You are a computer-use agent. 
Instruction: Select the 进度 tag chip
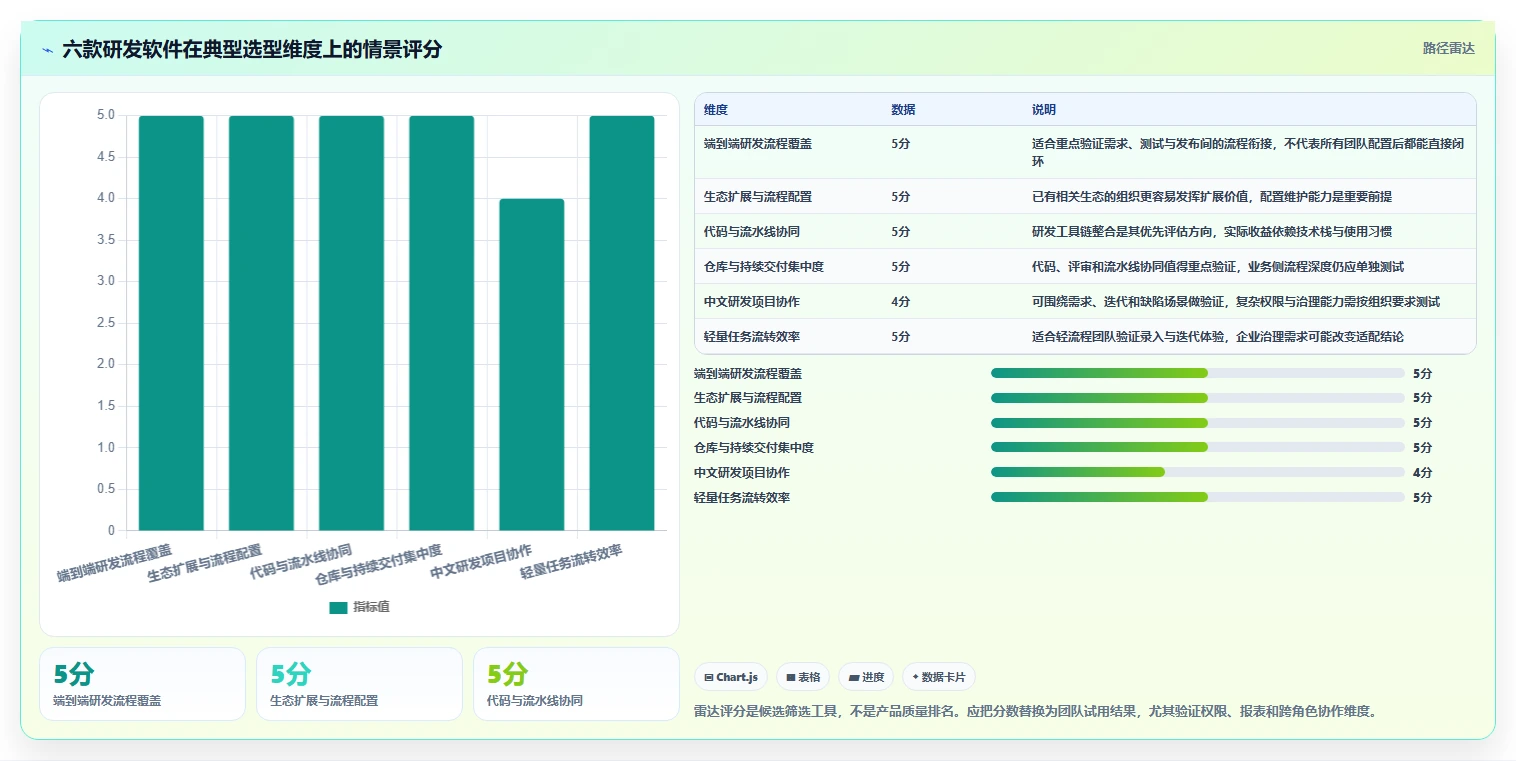click(866, 677)
